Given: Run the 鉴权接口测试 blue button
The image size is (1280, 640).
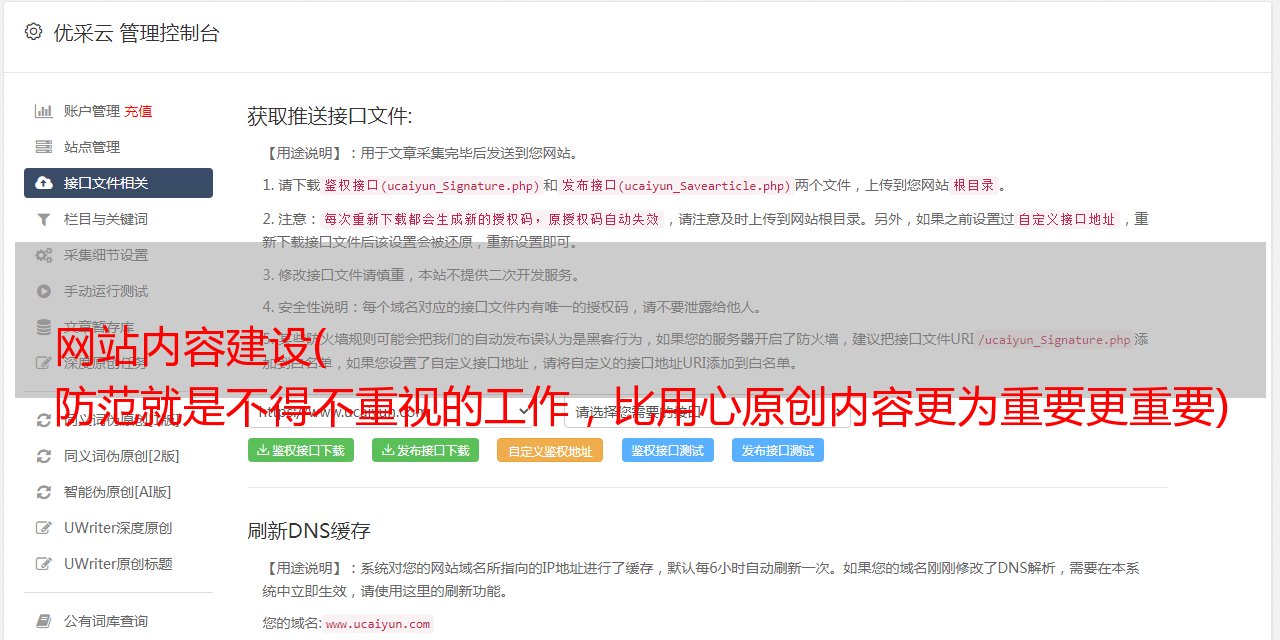Looking at the screenshot, I should click(x=668, y=450).
